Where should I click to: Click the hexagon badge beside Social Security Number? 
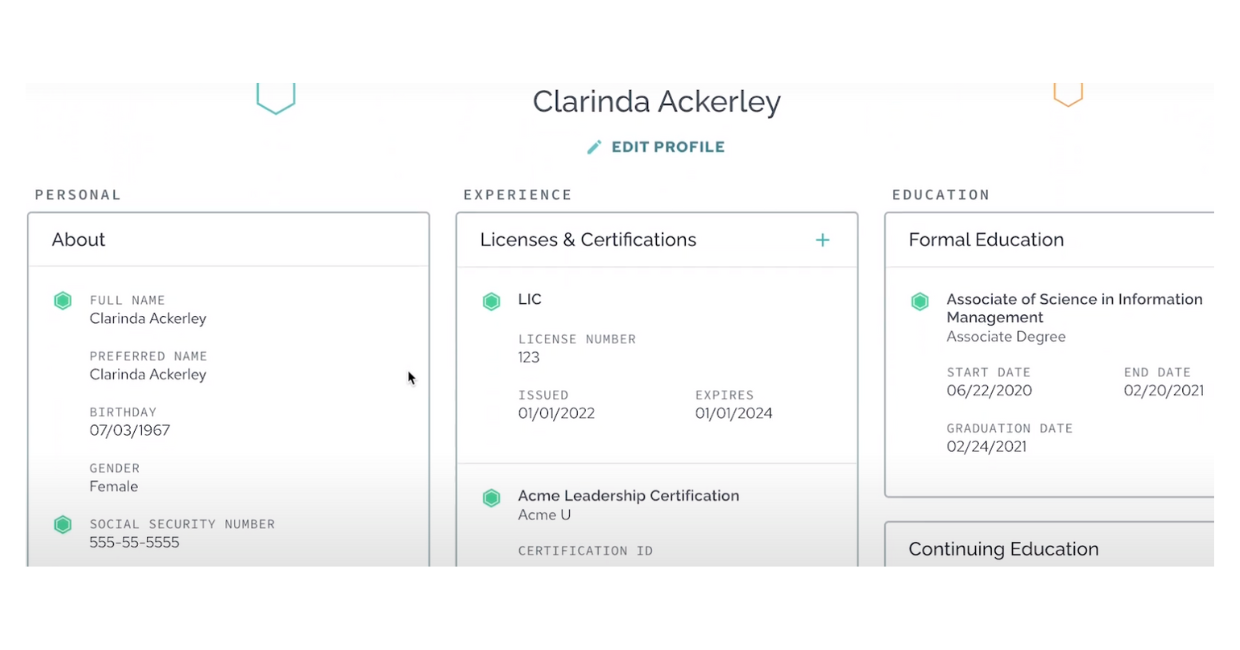tap(63, 523)
